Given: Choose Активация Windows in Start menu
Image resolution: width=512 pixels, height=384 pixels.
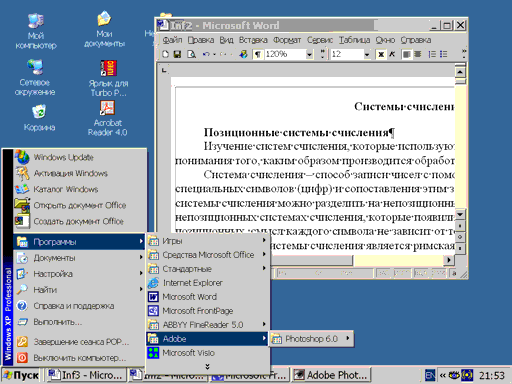Looking at the screenshot, I should point(80,173).
